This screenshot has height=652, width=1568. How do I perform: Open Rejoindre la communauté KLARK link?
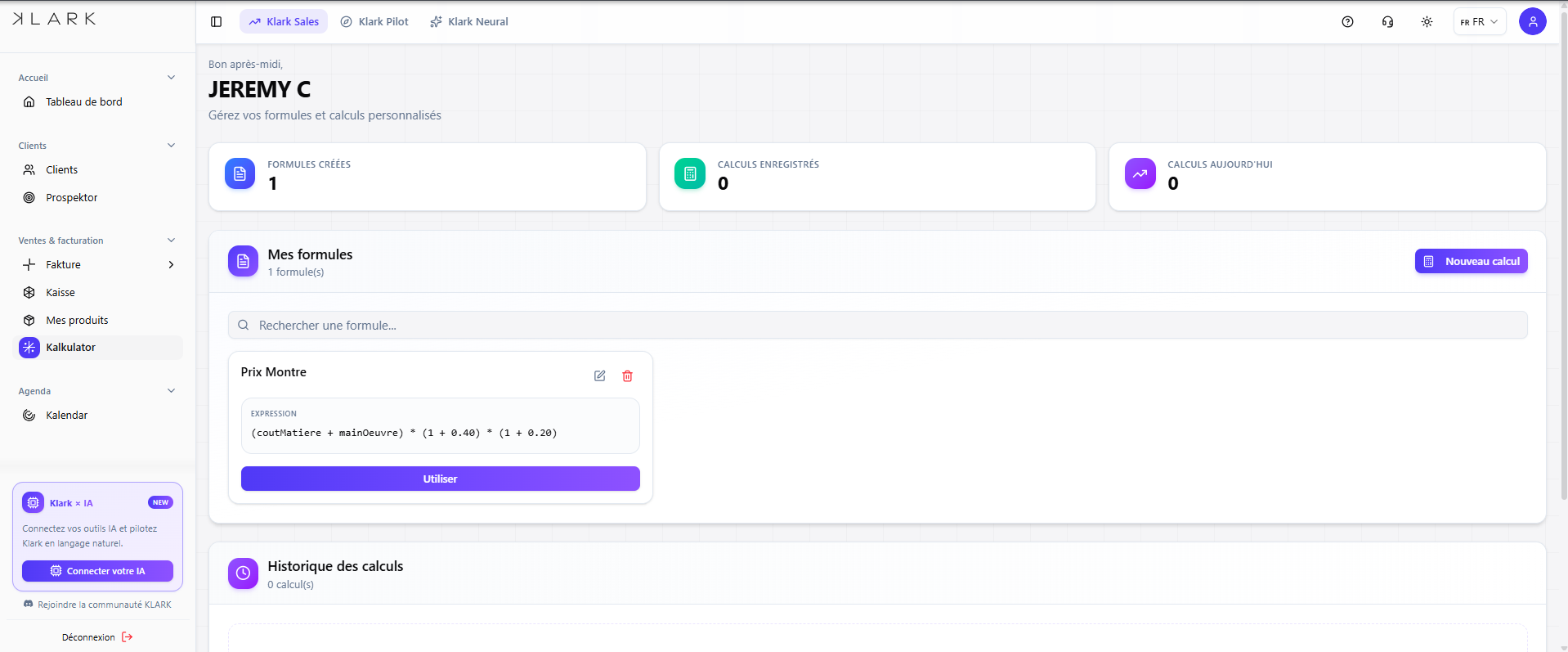[97, 605]
